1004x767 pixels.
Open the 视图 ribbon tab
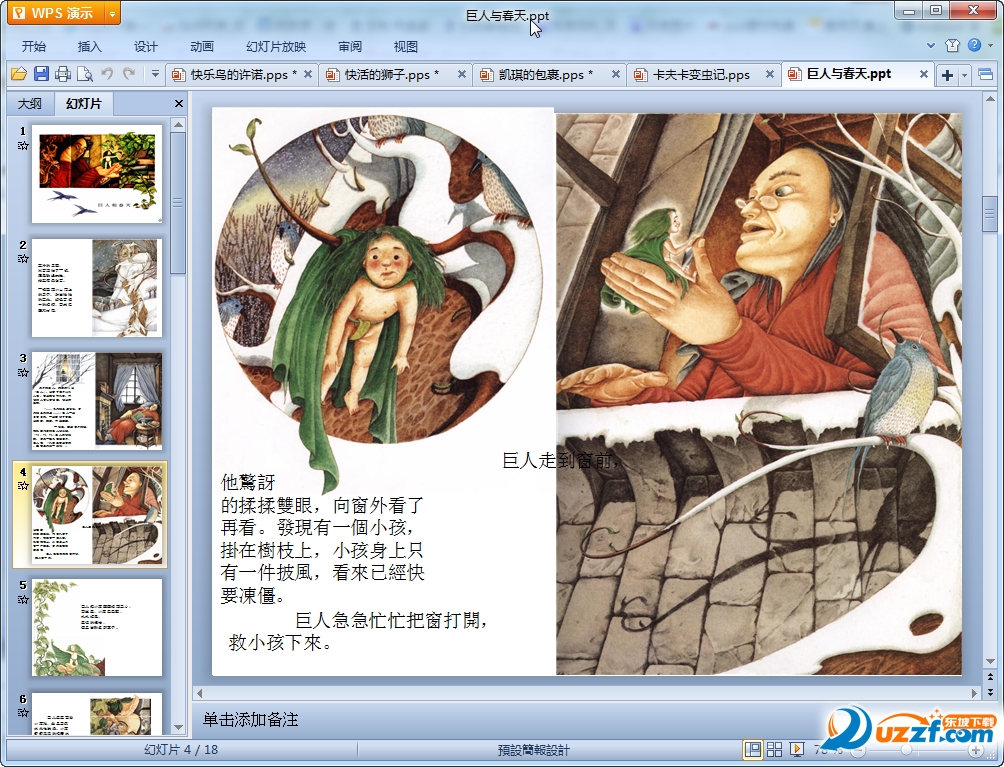coord(405,47)
